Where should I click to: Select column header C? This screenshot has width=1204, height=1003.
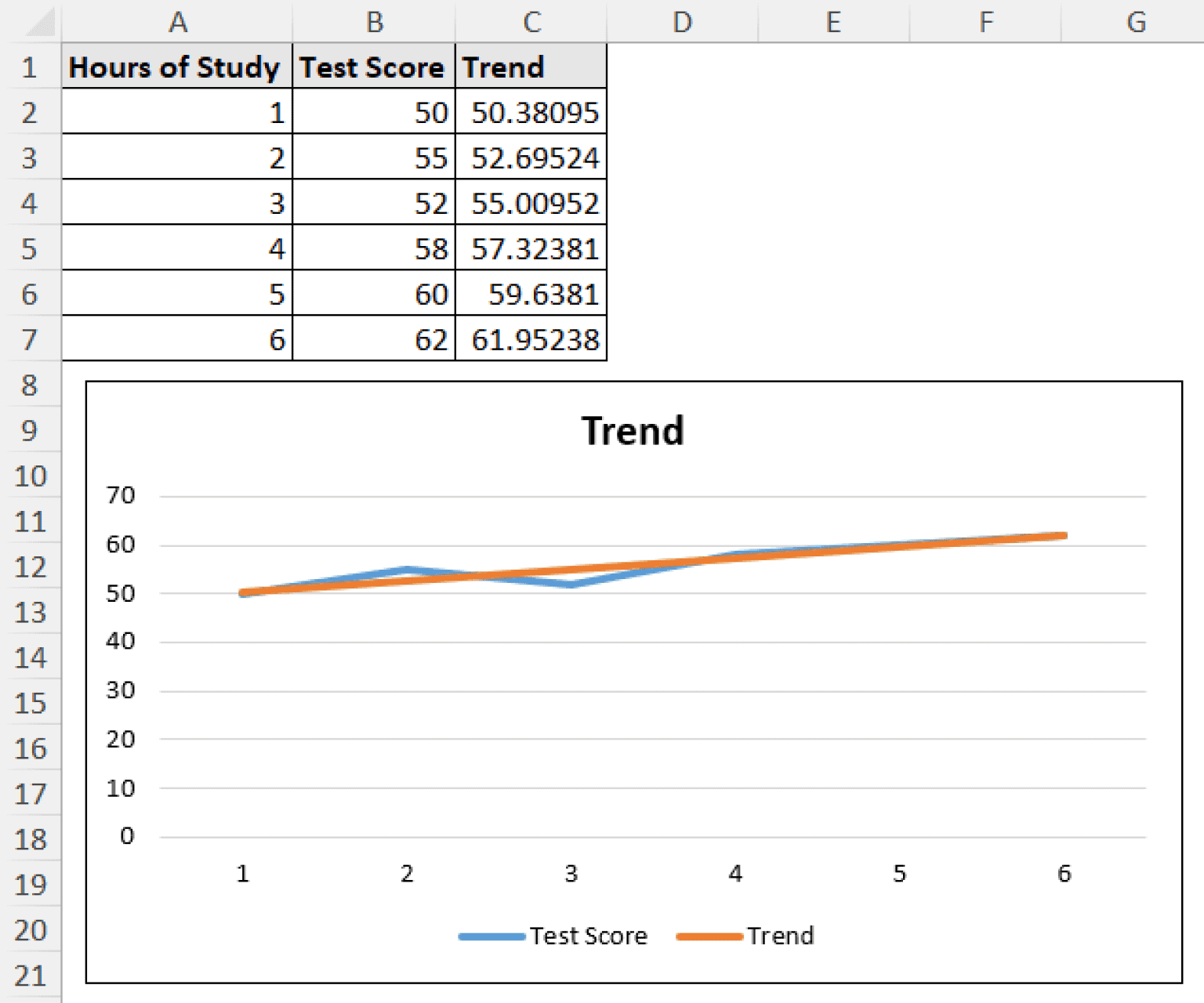click(531, 22)
